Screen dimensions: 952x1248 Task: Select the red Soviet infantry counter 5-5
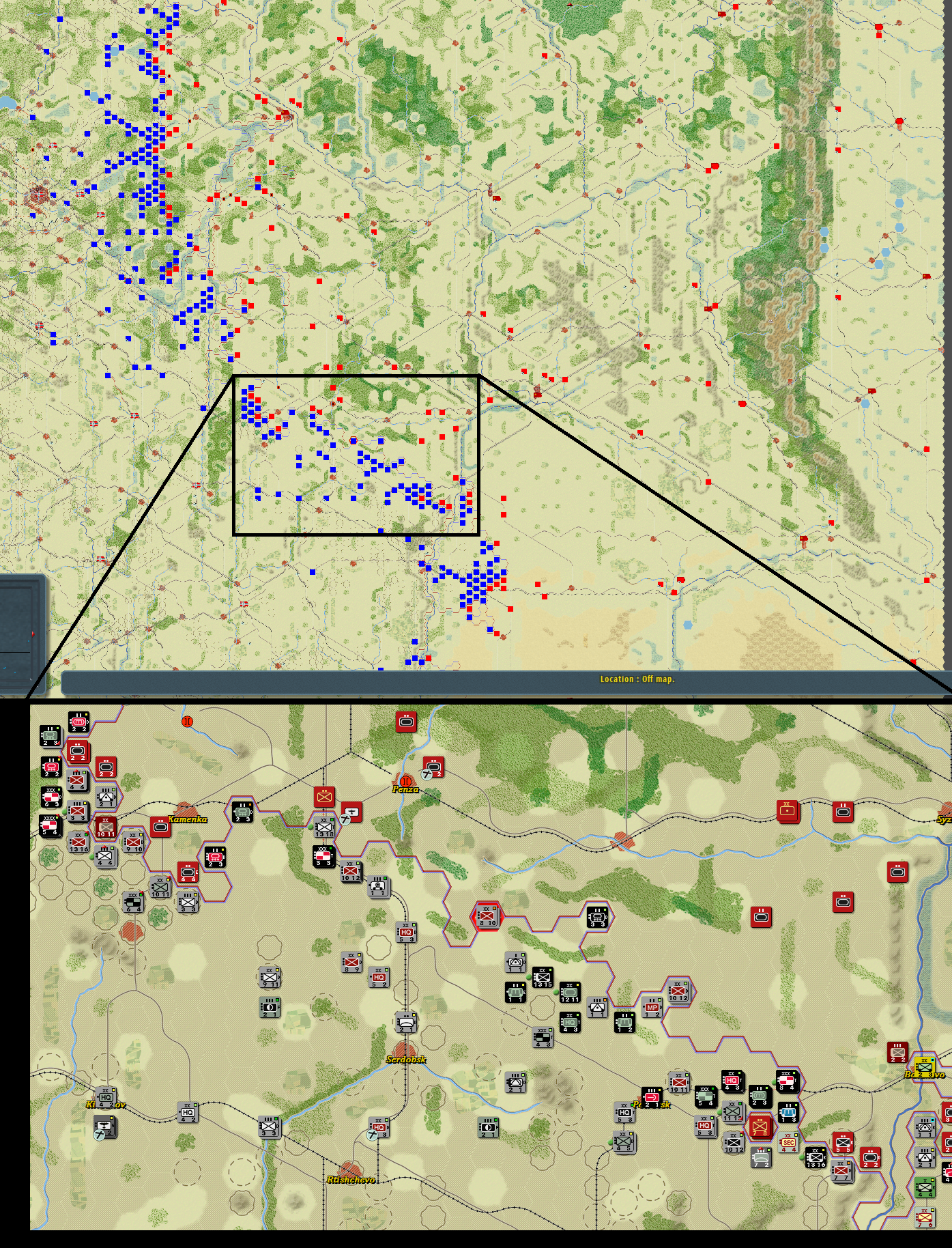tap(843, 1141)
